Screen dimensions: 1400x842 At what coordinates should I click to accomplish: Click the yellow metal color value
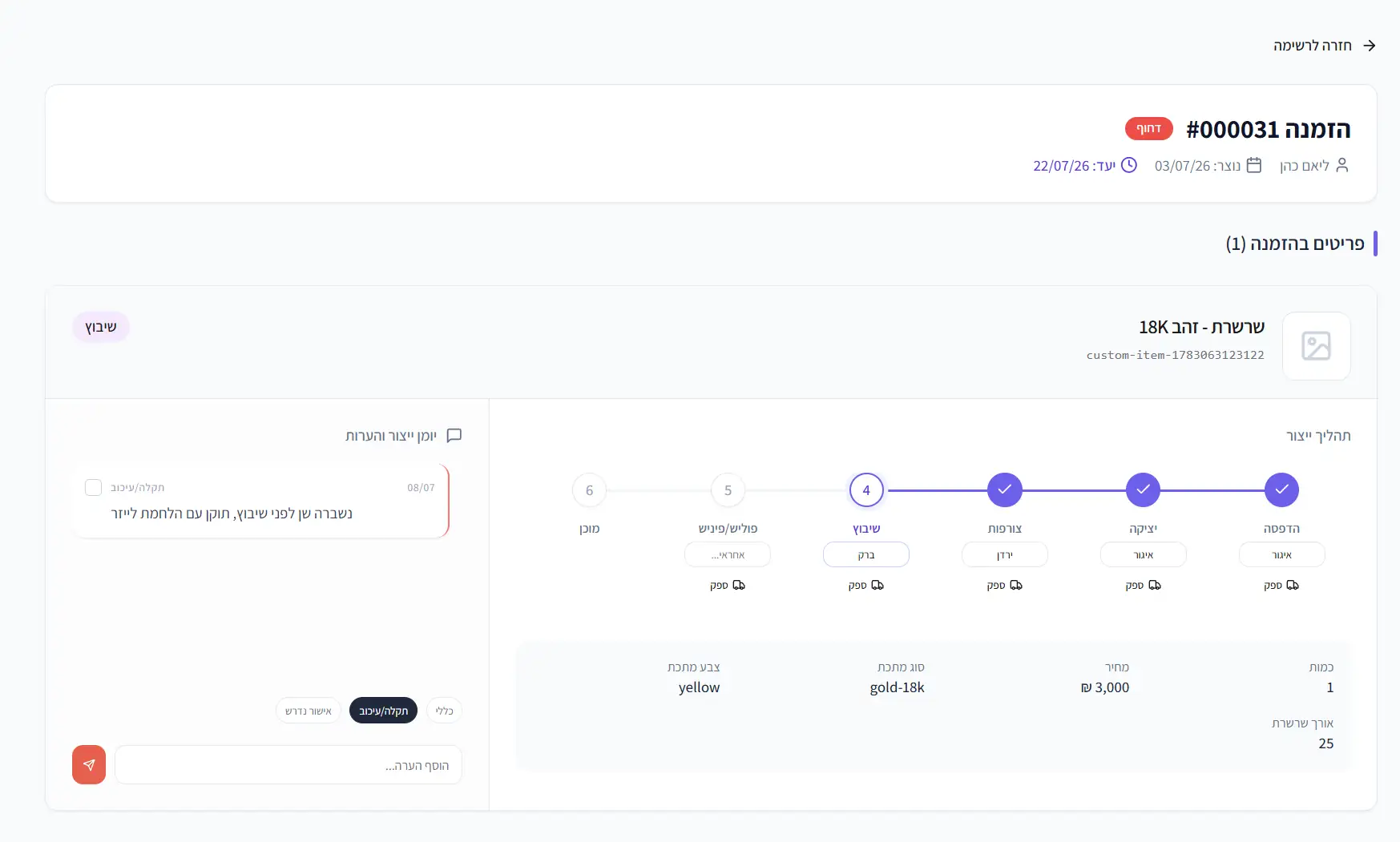(699, 687)
